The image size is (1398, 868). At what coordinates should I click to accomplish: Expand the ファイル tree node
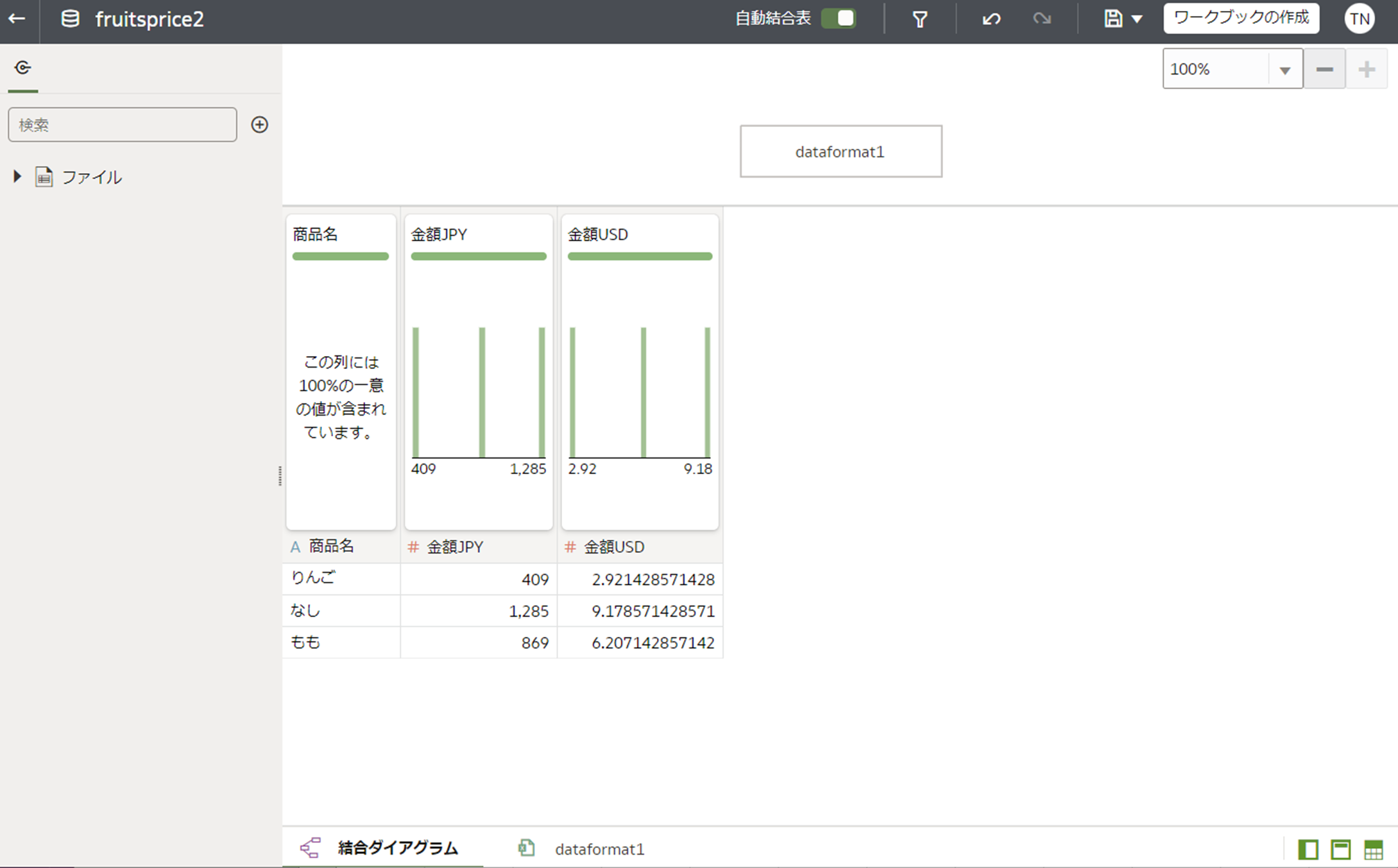click(17, 176)
